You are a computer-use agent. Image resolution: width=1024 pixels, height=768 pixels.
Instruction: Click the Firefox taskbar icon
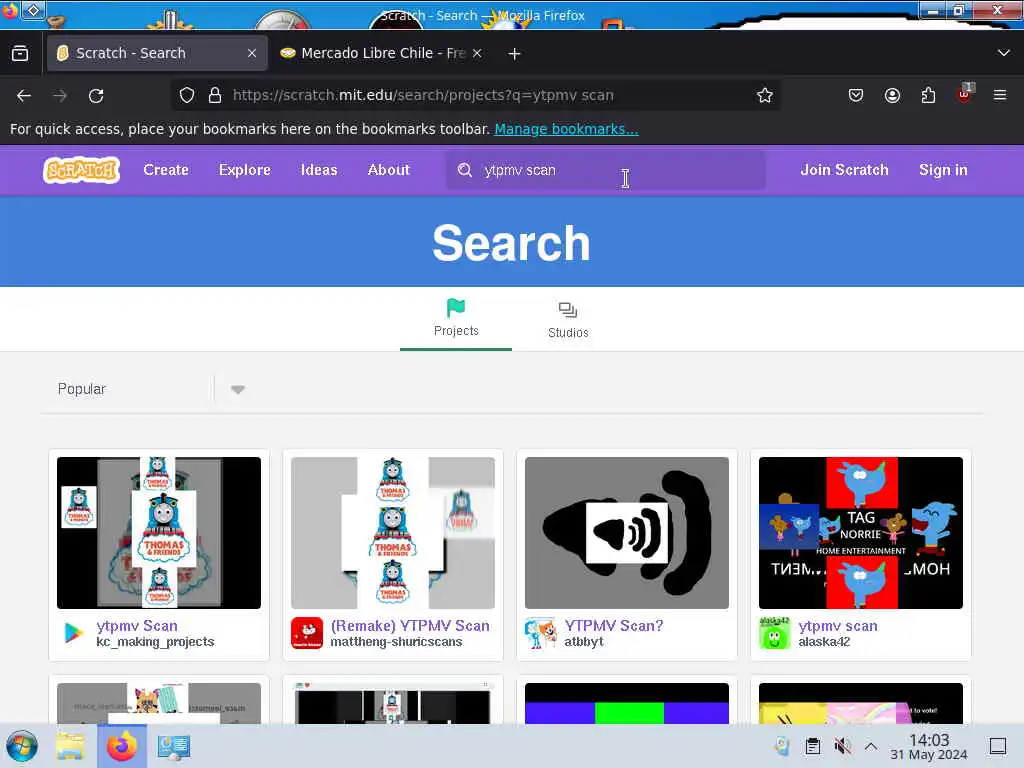pyautogui.click(x=121, y=746)
